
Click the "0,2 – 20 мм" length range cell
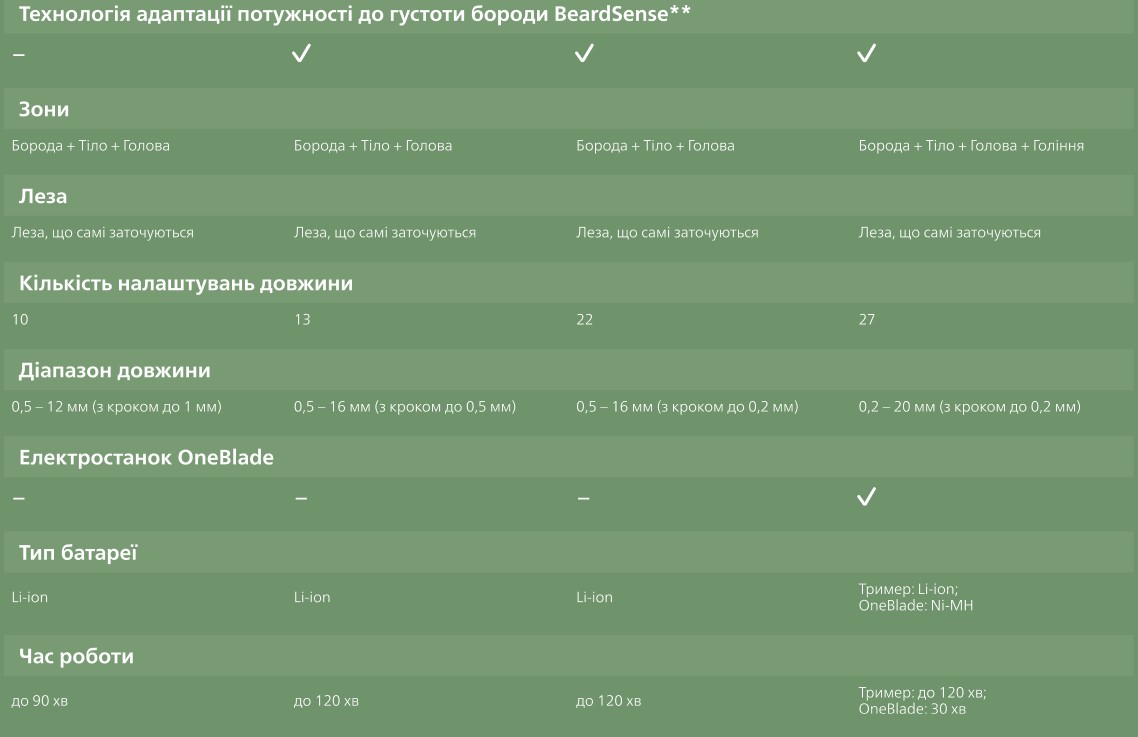click(969, 407)
